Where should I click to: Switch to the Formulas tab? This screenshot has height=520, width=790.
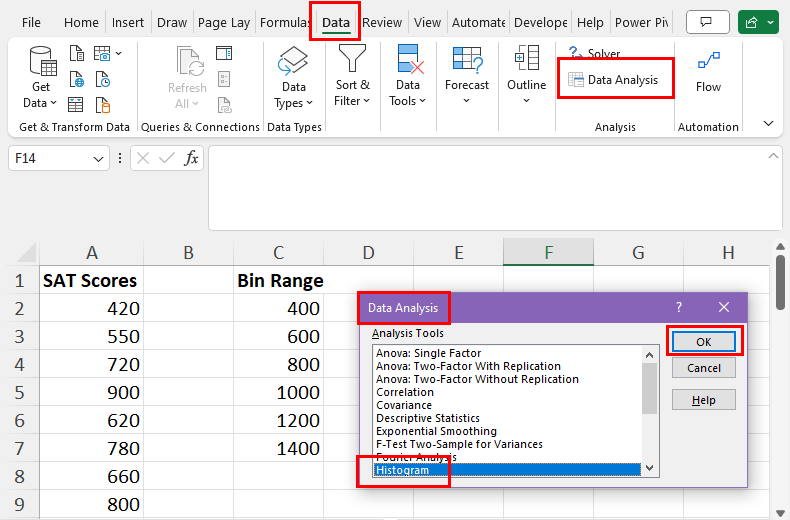coord(284,23)
